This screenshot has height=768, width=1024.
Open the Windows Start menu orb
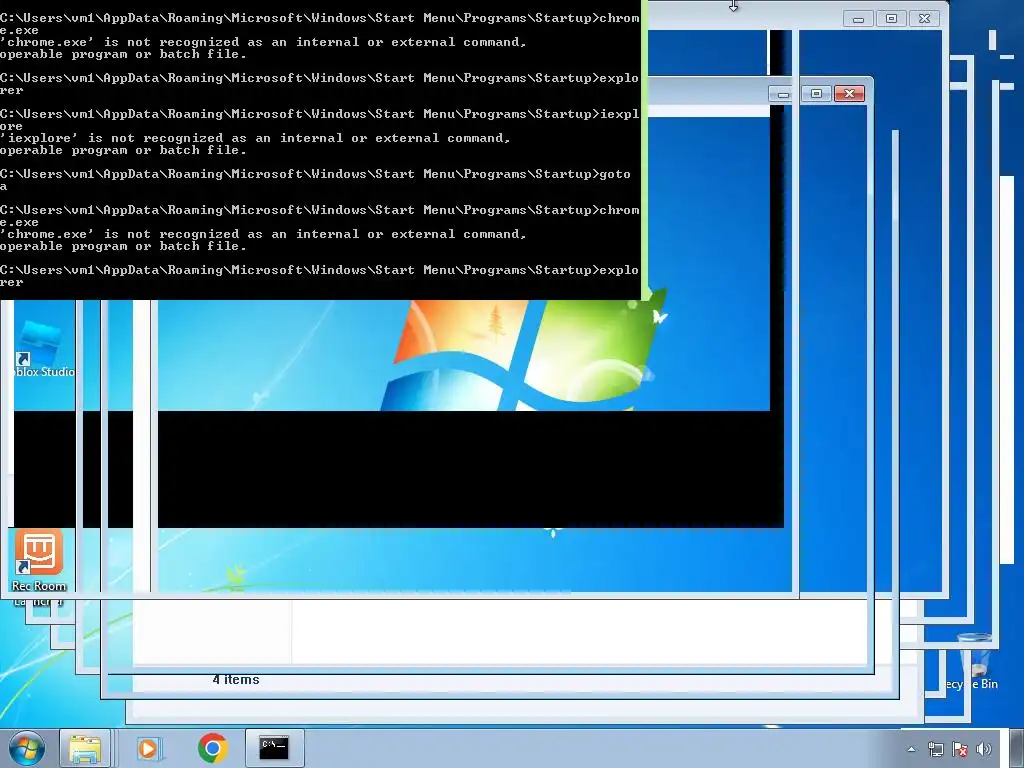[x=27, y=748]
